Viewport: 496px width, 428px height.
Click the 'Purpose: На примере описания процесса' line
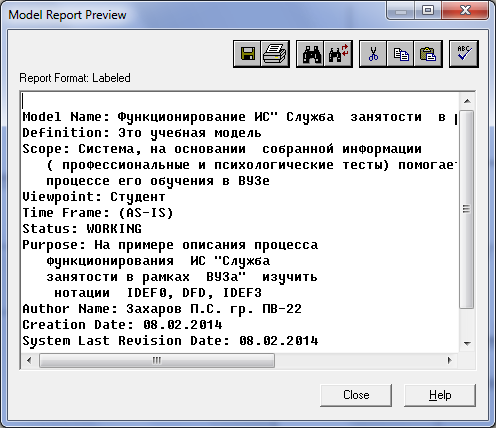click(x=170, y=245)
